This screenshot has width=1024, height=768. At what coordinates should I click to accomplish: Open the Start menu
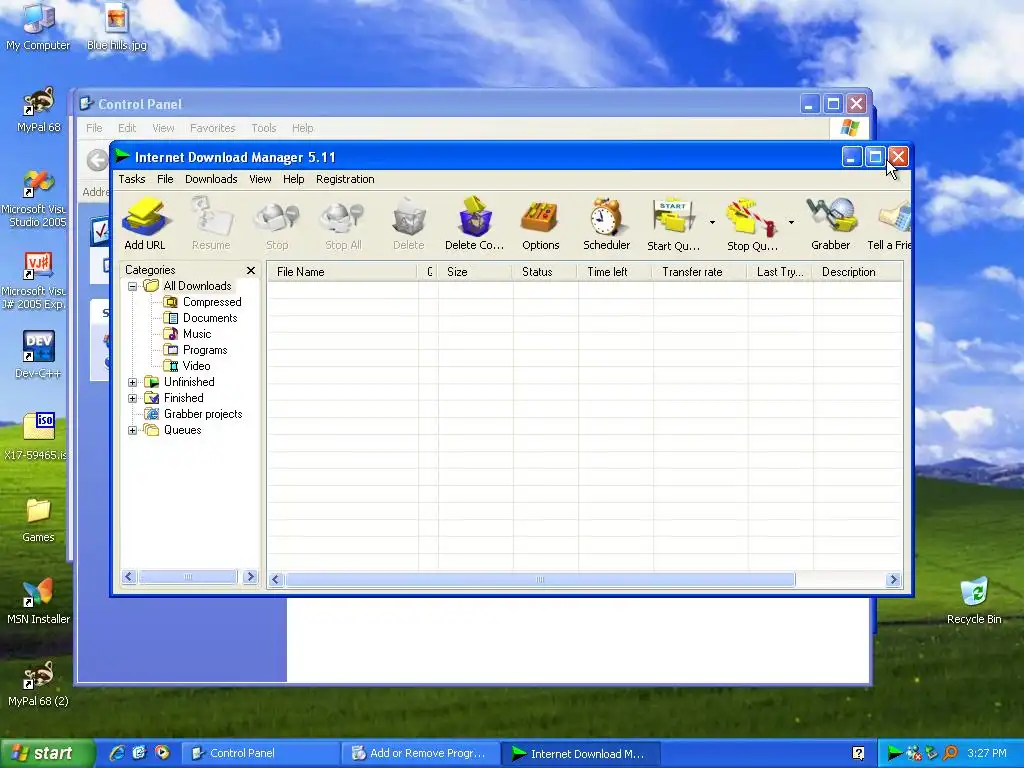tap(46, 753)
